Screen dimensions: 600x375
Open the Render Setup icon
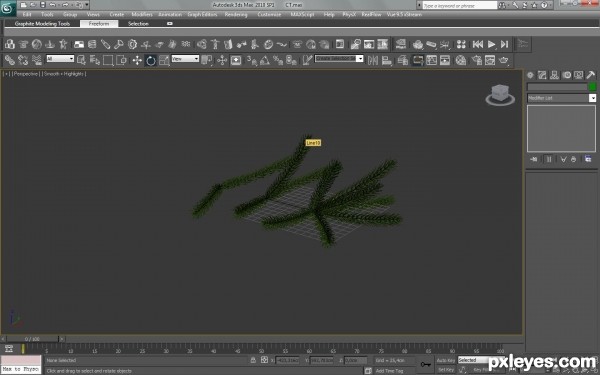coord(477,60)
